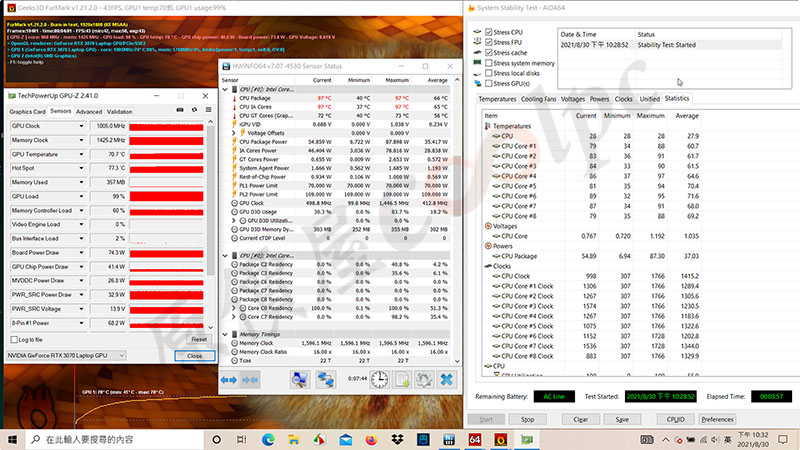
Task: Click GPU Clock red graph bar
Action: pyautogui.click(x=166, y=126)
